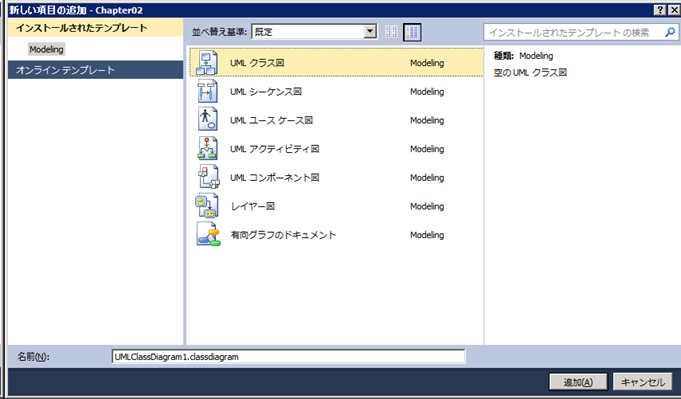Select the UML アクティビティ図 icon

point(207,148)
